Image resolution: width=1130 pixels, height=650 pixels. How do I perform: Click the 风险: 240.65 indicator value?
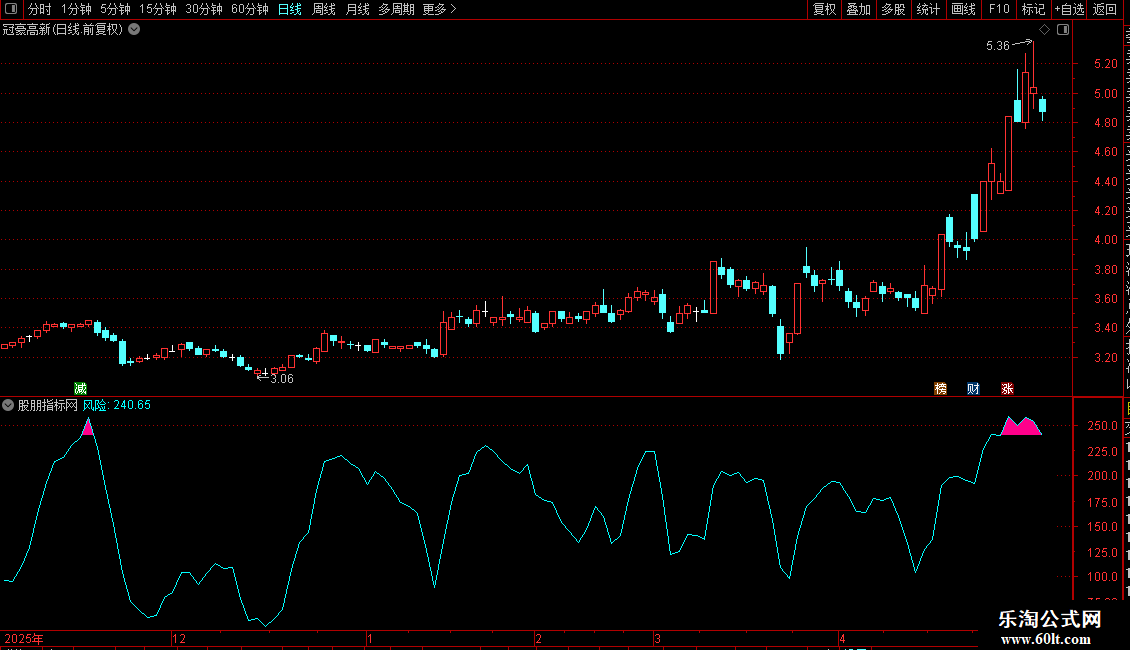click(117, 405)
